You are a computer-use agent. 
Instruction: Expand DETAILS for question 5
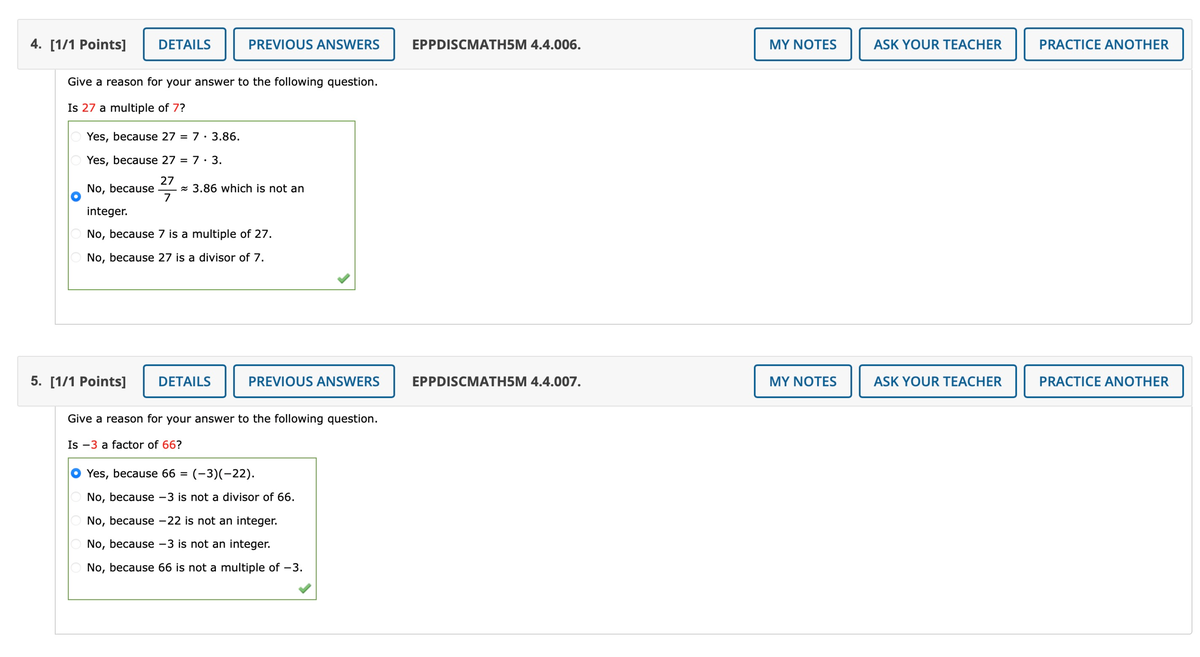click(184, 381)
